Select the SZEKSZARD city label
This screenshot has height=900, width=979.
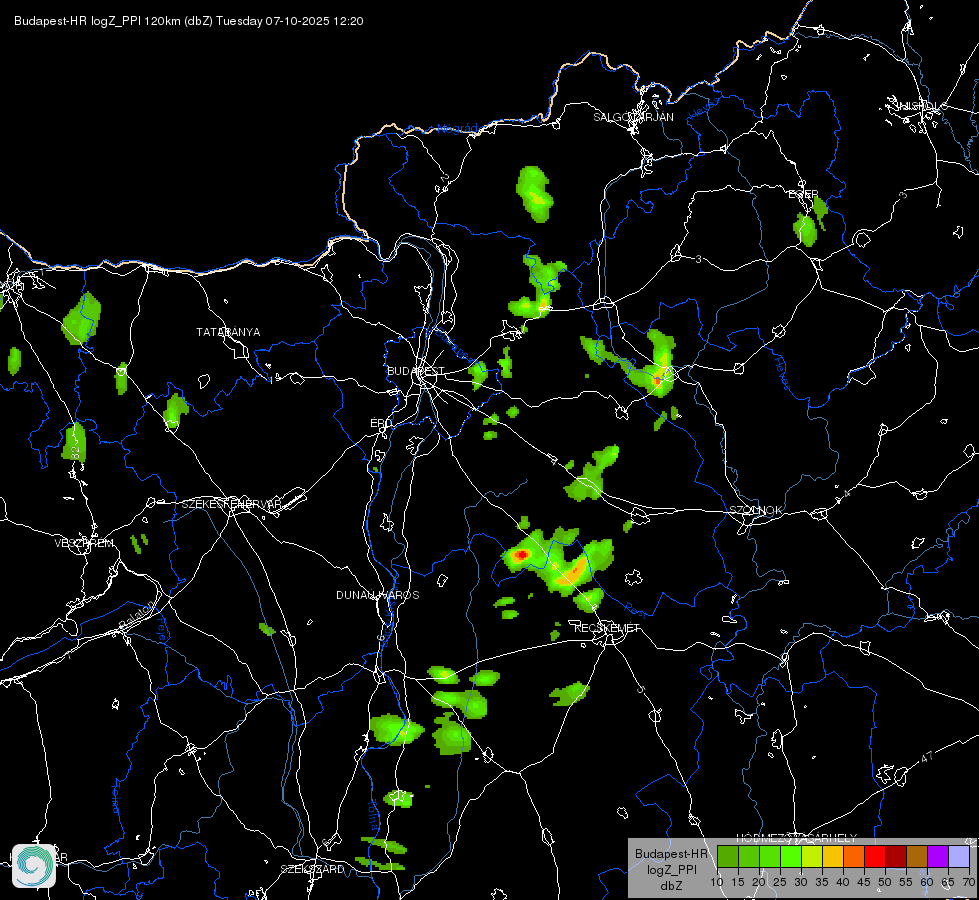tap(312, 869)
